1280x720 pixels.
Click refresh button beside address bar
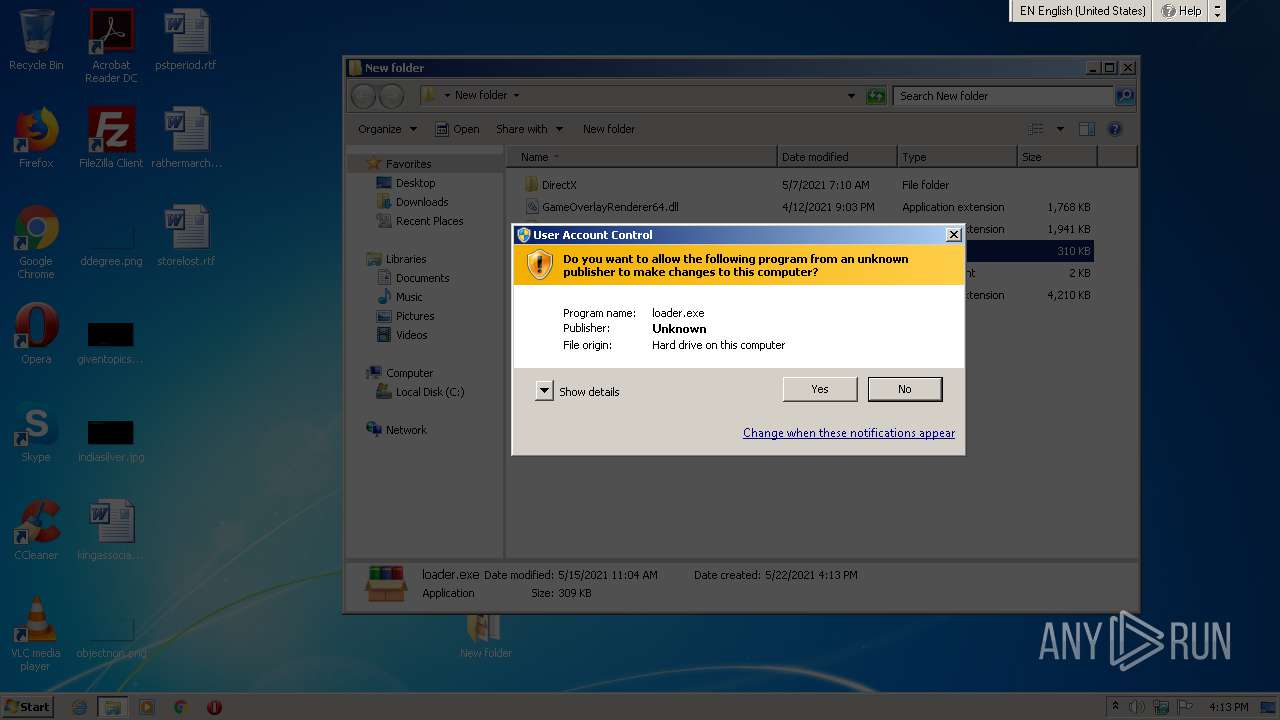click(x=876, y=96)
